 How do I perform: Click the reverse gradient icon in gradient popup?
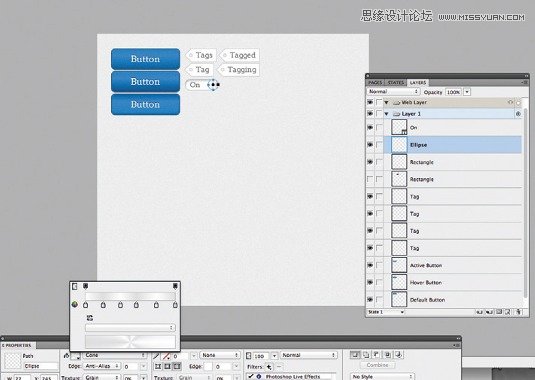point(90,318)
